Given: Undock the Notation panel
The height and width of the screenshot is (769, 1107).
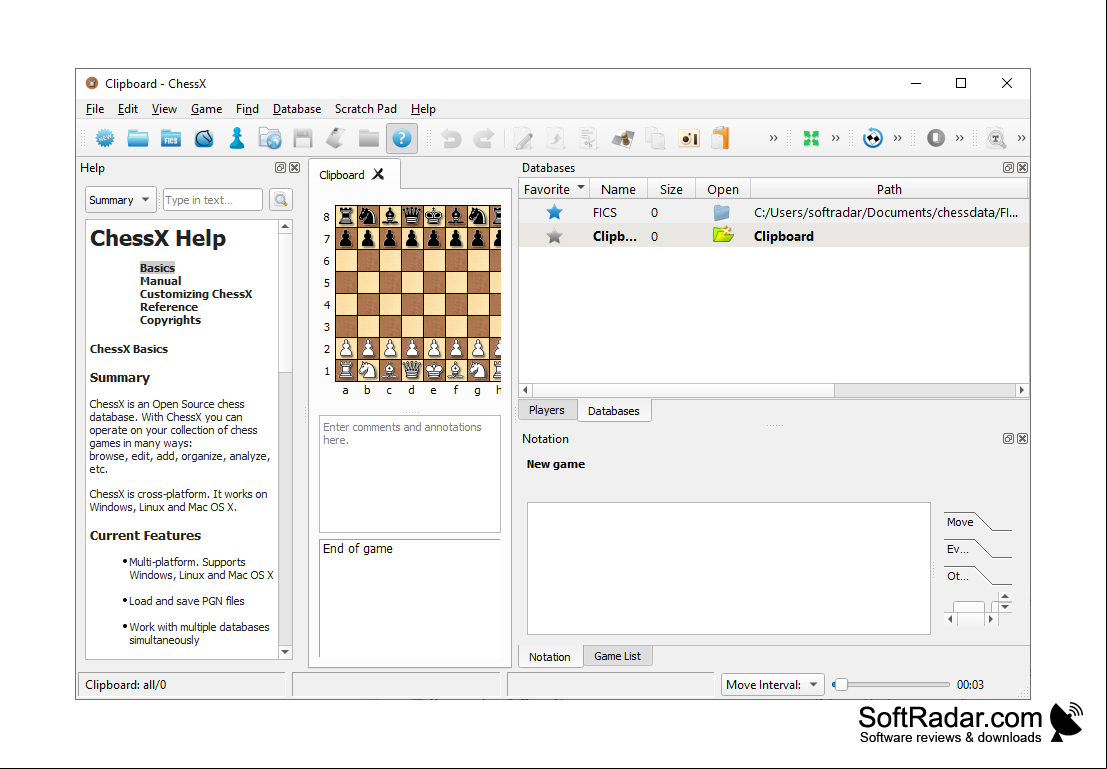Looking at the screenshot, I should pyautogui.click(x=1008, y=439).
